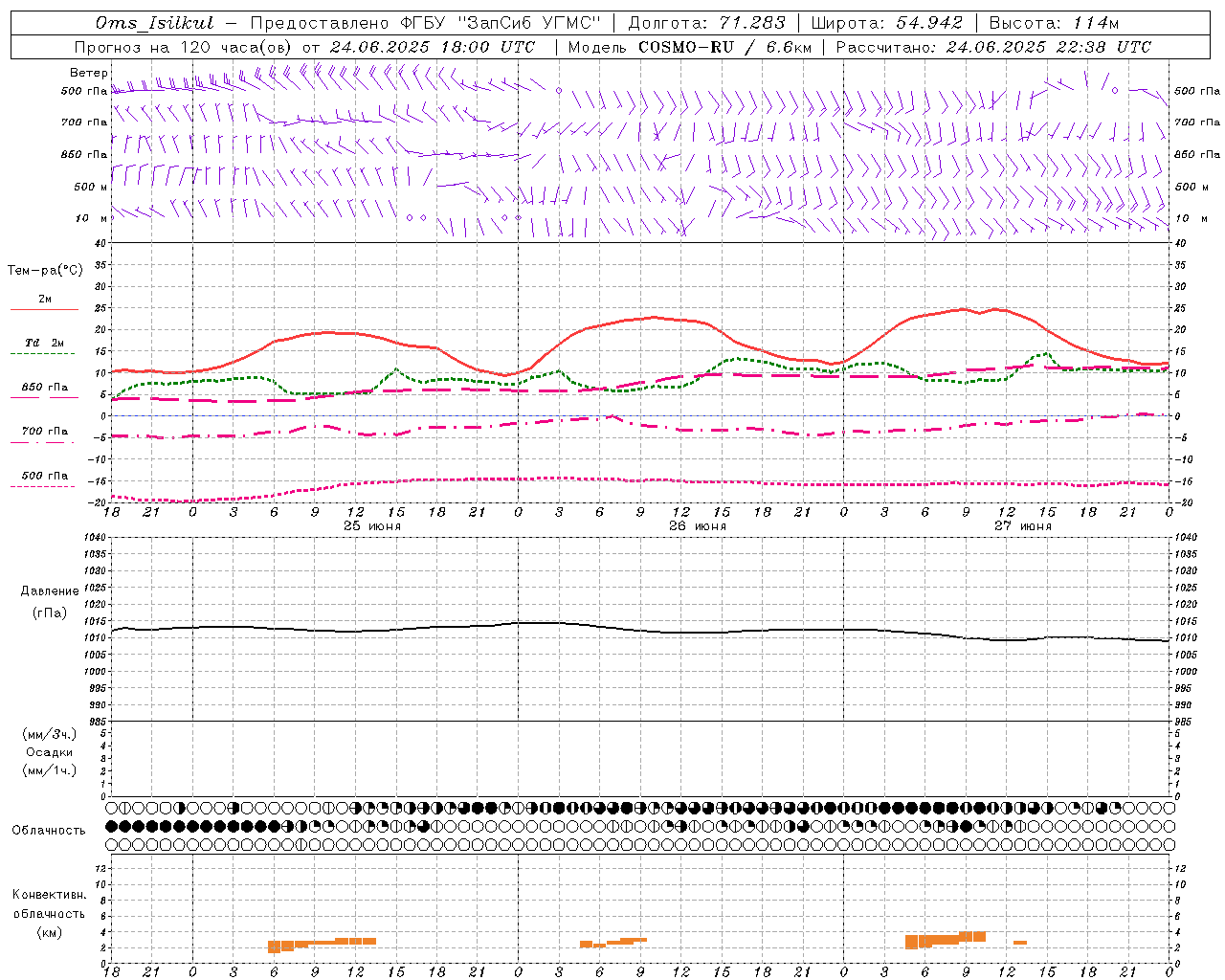Select the Осадки precipitation label

tap(50, 752)
